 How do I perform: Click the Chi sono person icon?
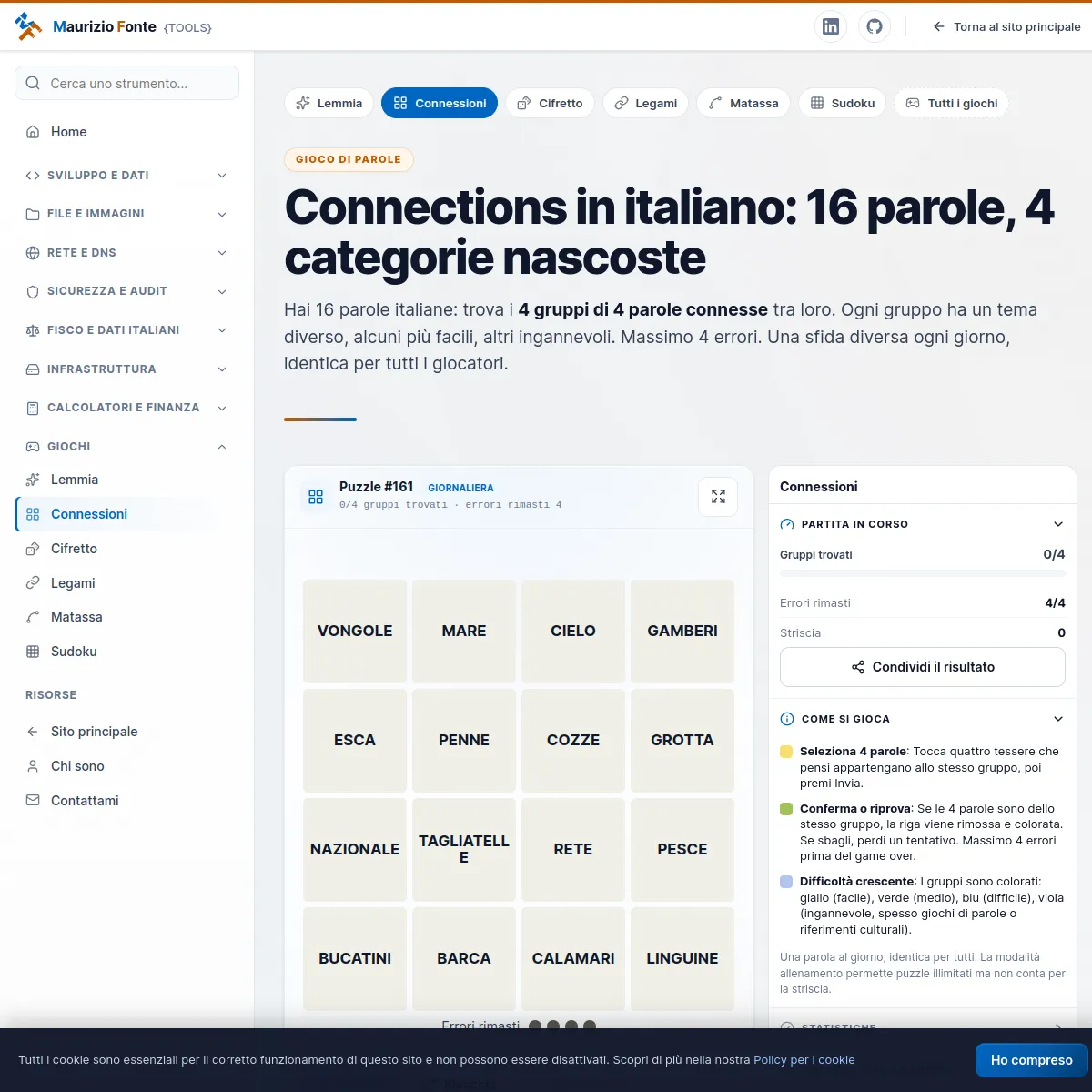pyautogui.click(x=33, y=766)
